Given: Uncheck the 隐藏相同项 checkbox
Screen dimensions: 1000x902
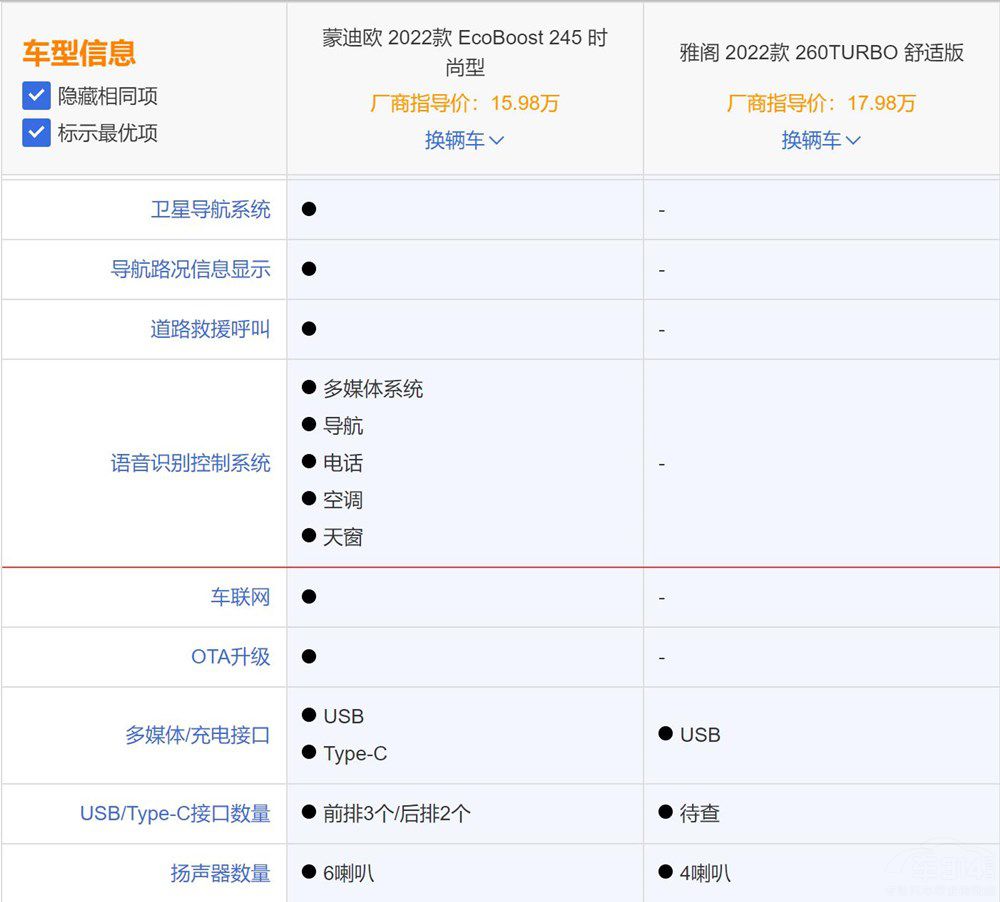Looking at the screenshot, I should (x=37, y=96).
